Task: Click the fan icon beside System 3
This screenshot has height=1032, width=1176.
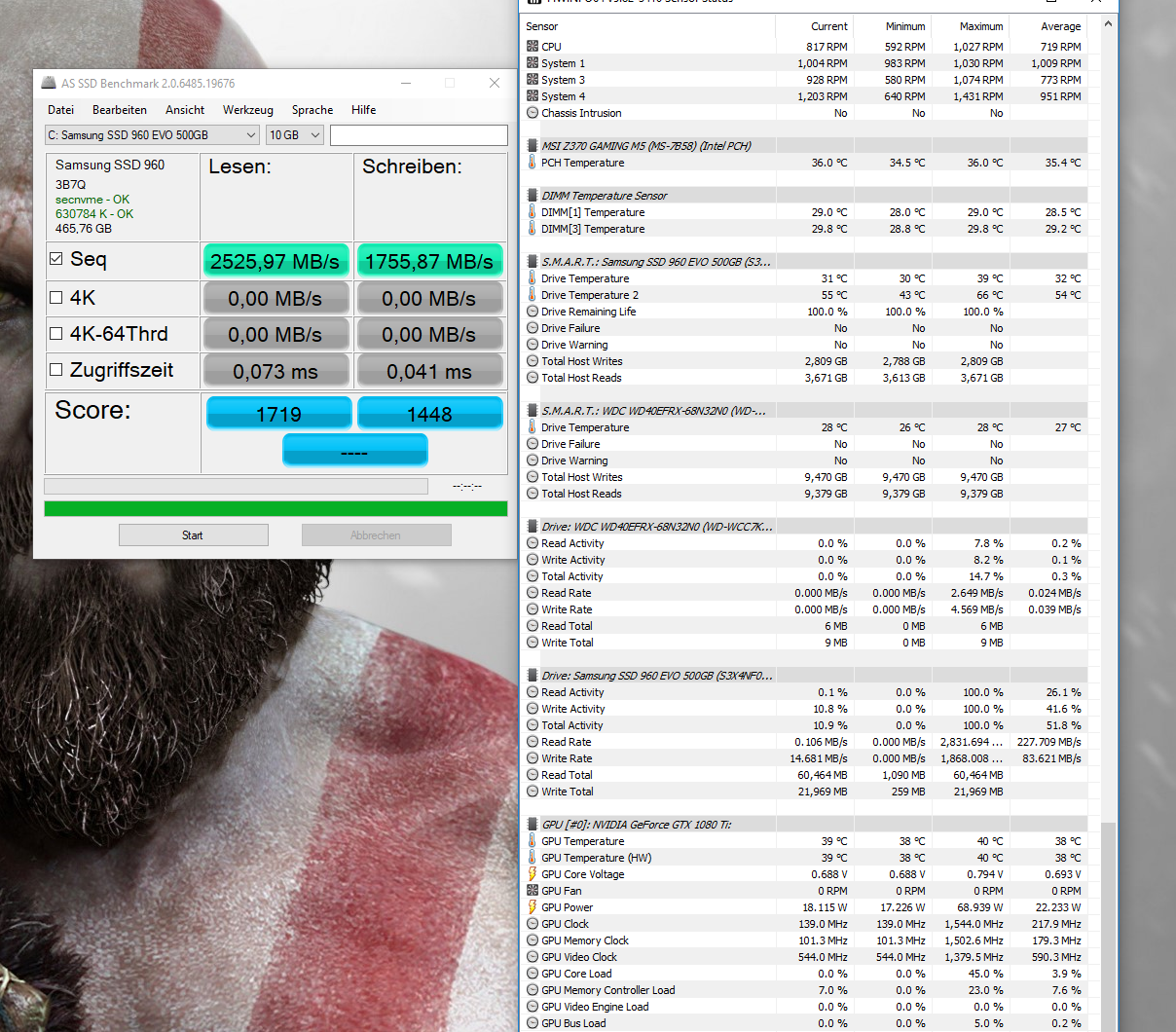Action: point(533,79)
